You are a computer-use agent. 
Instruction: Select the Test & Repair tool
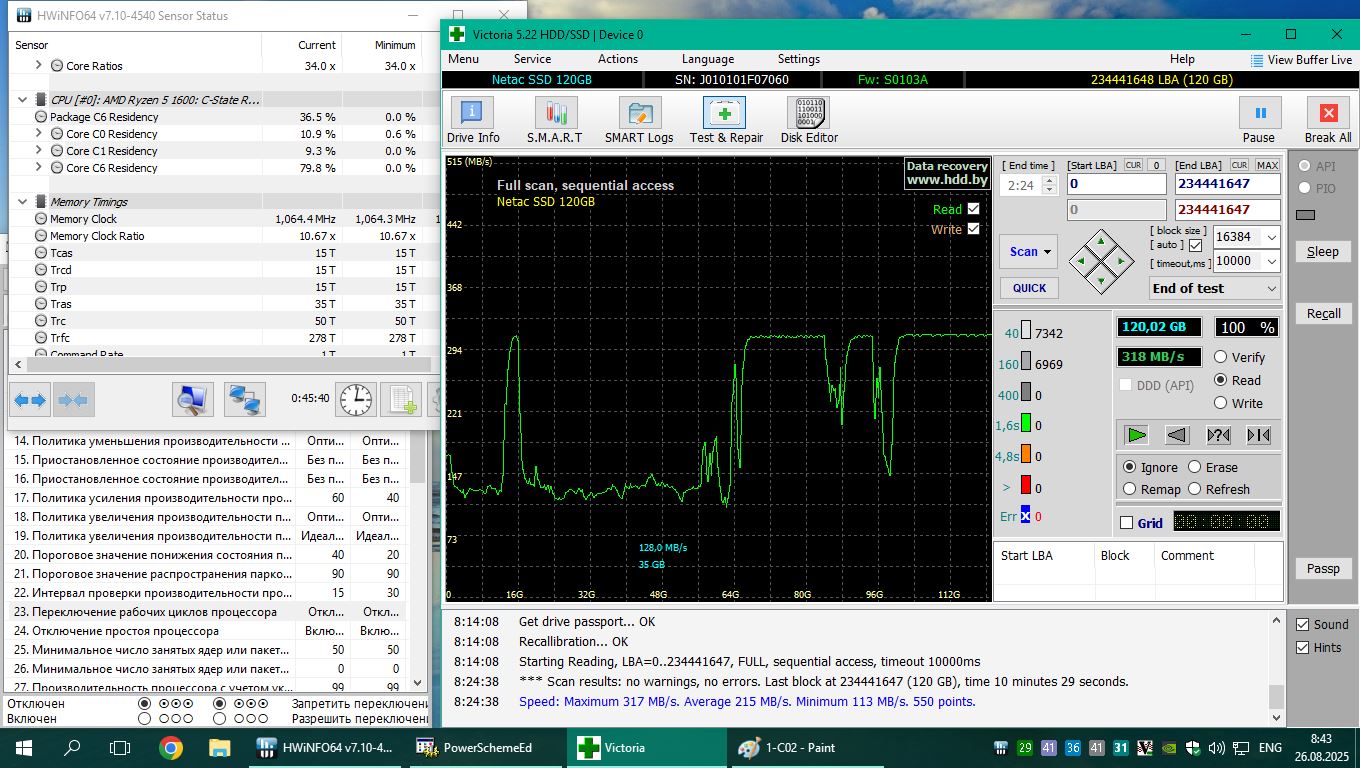tap(726, 121)
